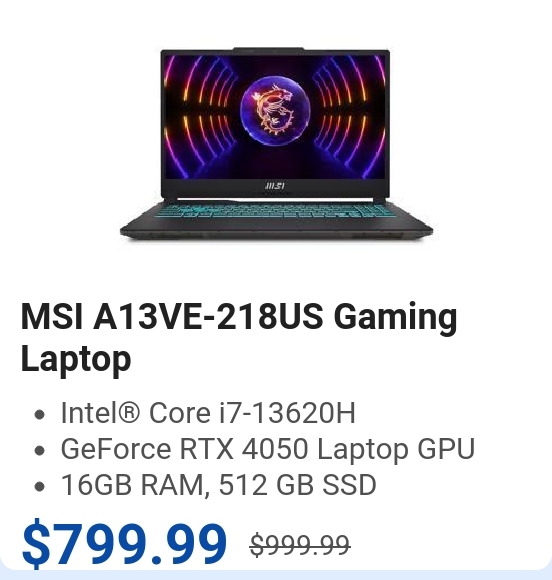Screen dimensions: 552x580
Task: Select the A13VE-218US model number text
Action: 208,317
